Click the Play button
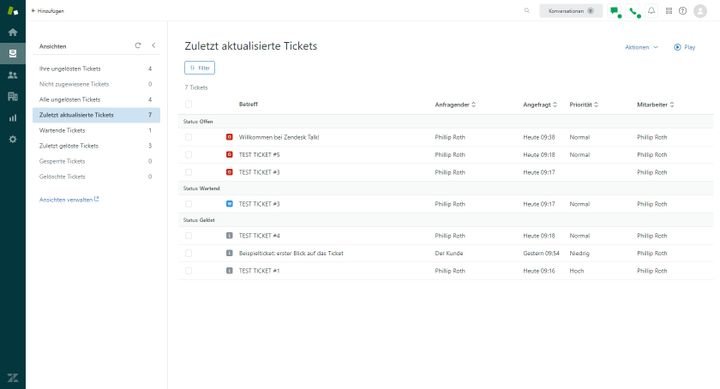The image size is (720, 389). [x=684, y=47]
